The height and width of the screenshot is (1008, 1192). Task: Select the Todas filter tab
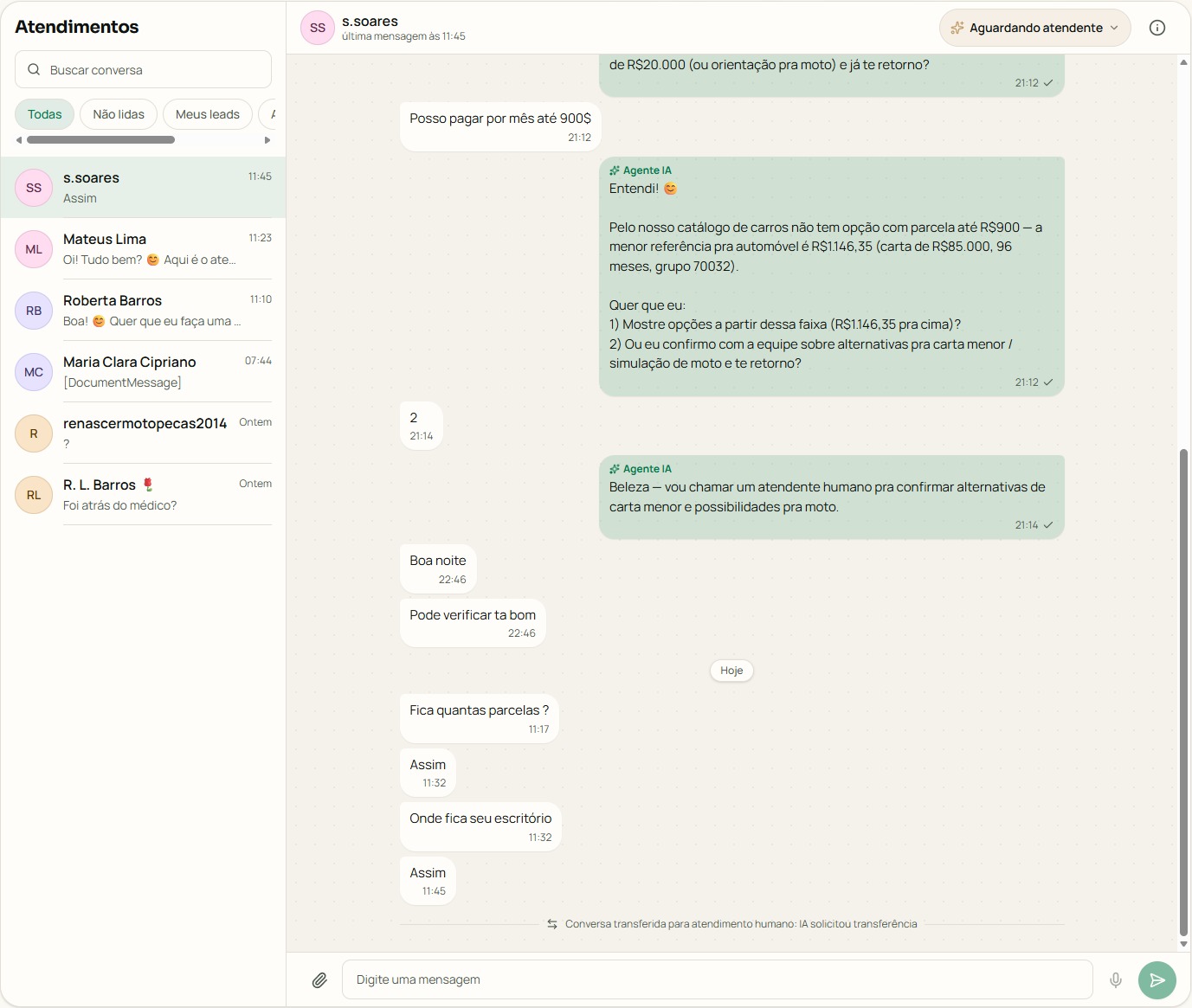(x=44, y=114)
